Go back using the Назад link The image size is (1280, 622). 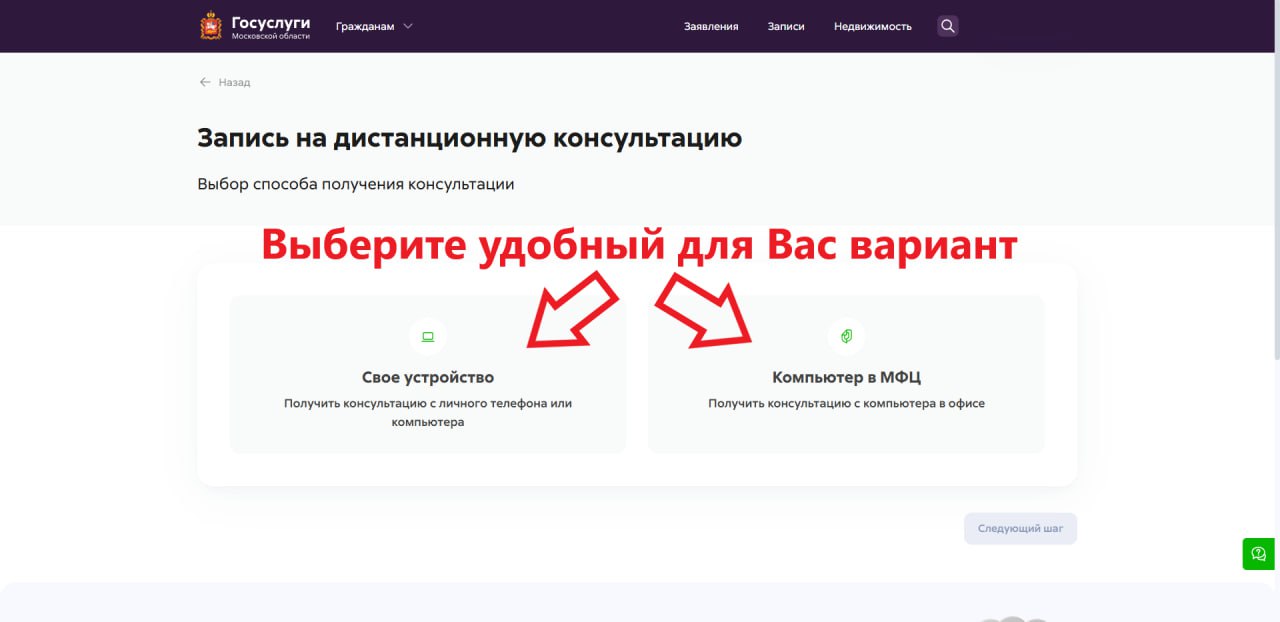pyautogui.click(x=234, y=82)
